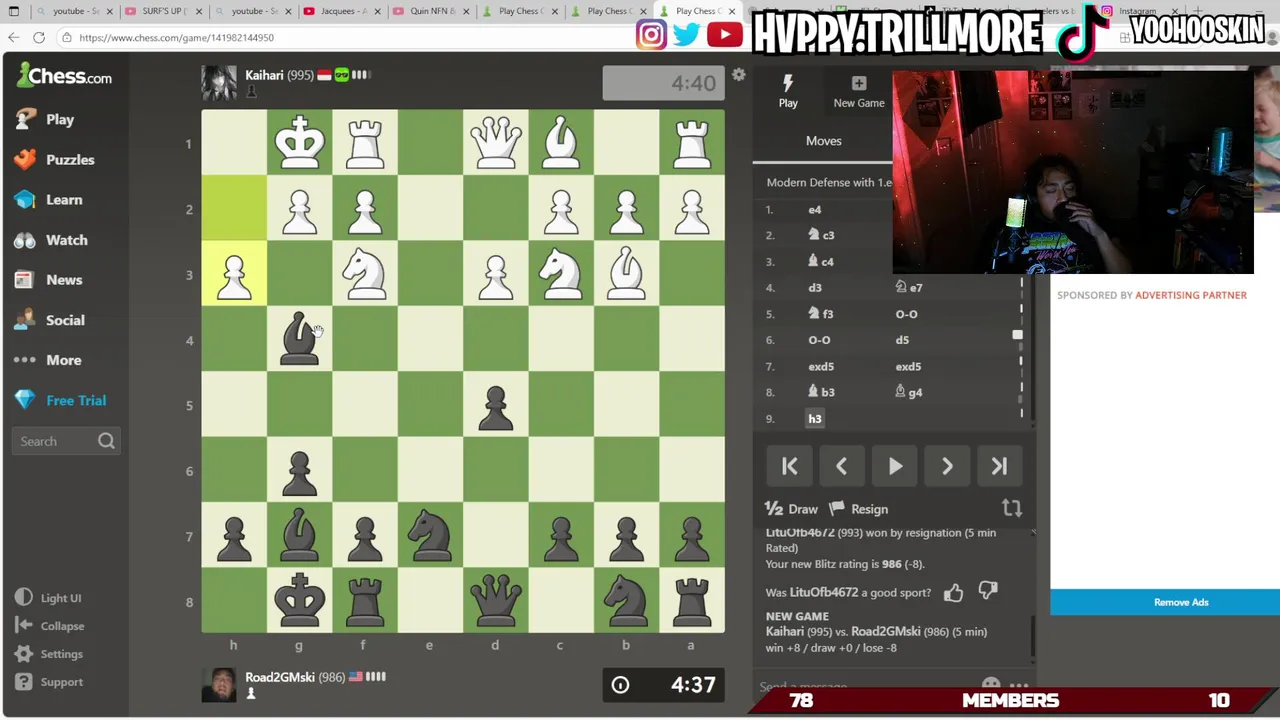Open Support in the sidebar
1280x720 pixels.
click(x=49, y=682)
